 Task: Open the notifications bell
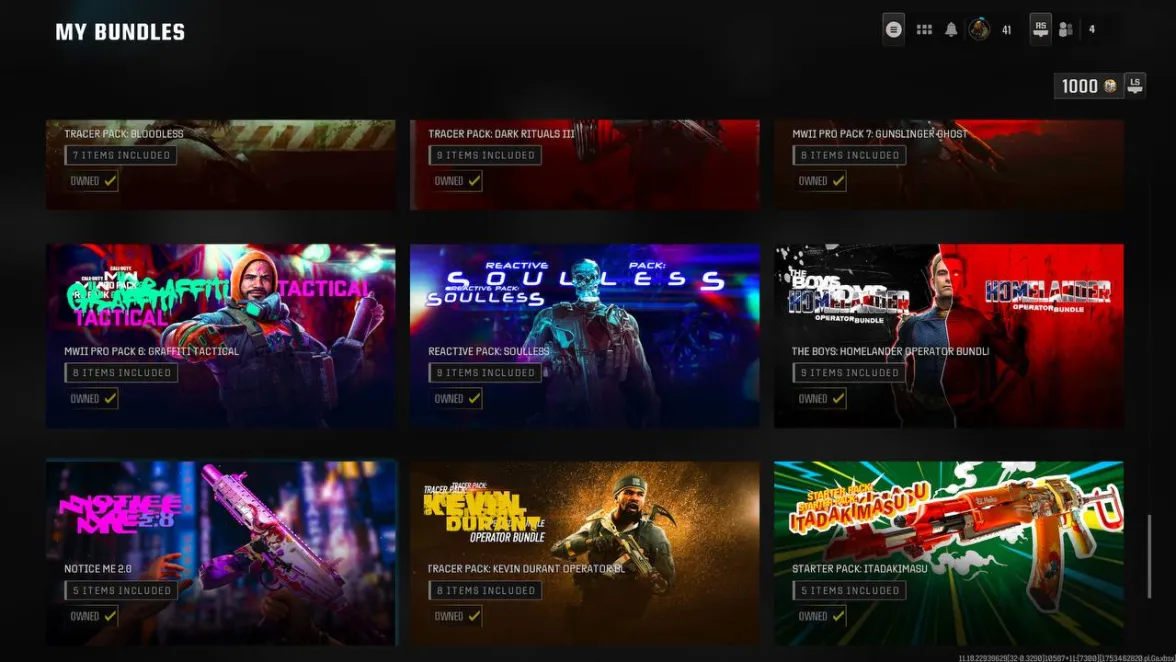(951, 29)
